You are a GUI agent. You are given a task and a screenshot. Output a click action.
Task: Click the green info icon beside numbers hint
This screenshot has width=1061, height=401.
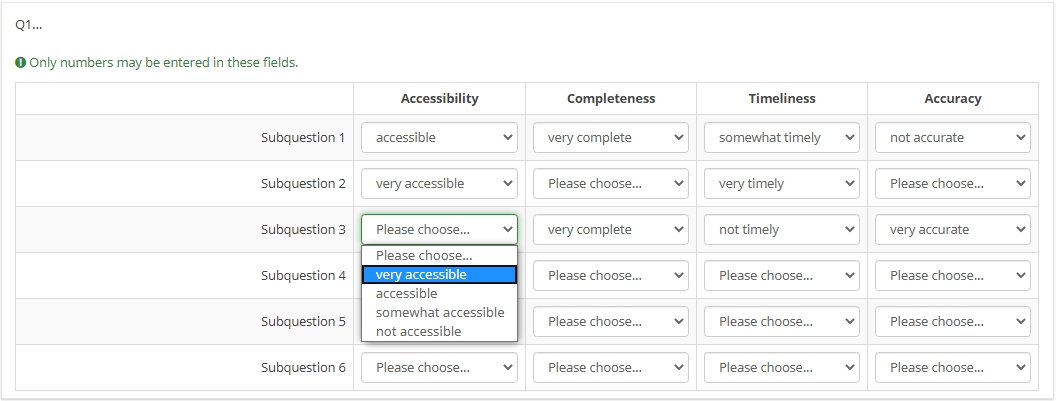tap(21, 63)
